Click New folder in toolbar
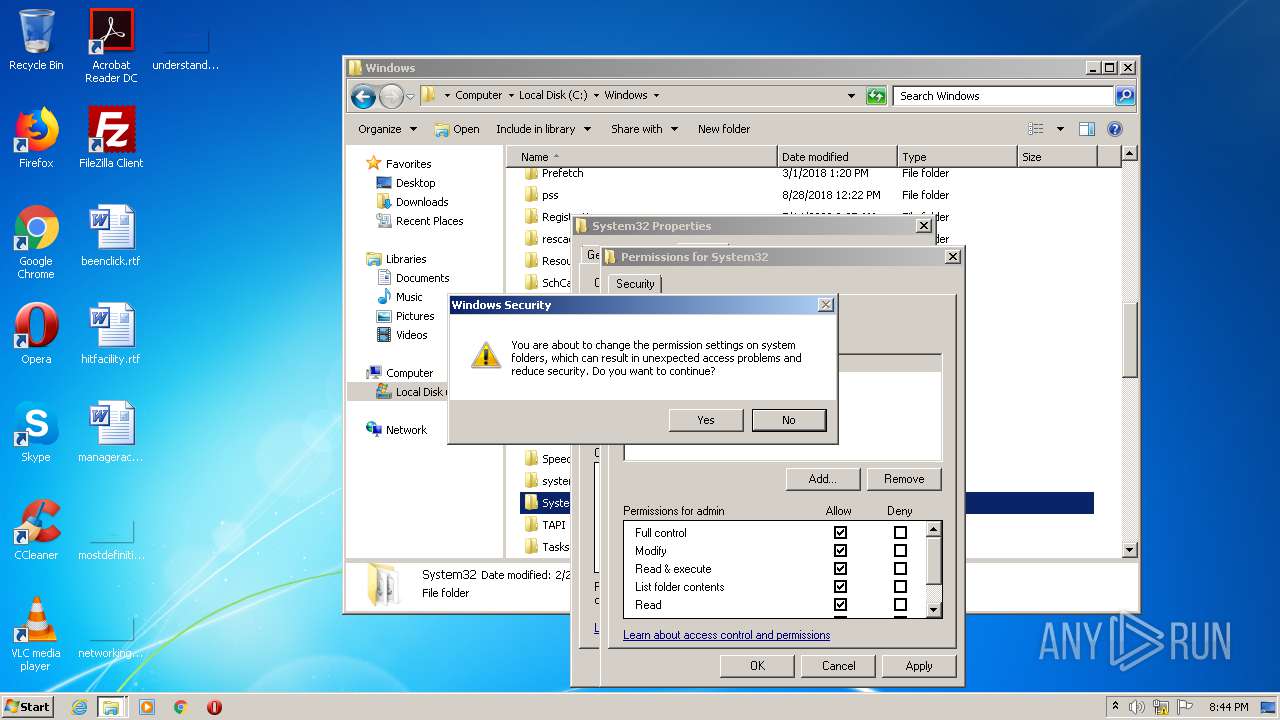Screen dimensions: 1280x720 click(x=724, y=129)
